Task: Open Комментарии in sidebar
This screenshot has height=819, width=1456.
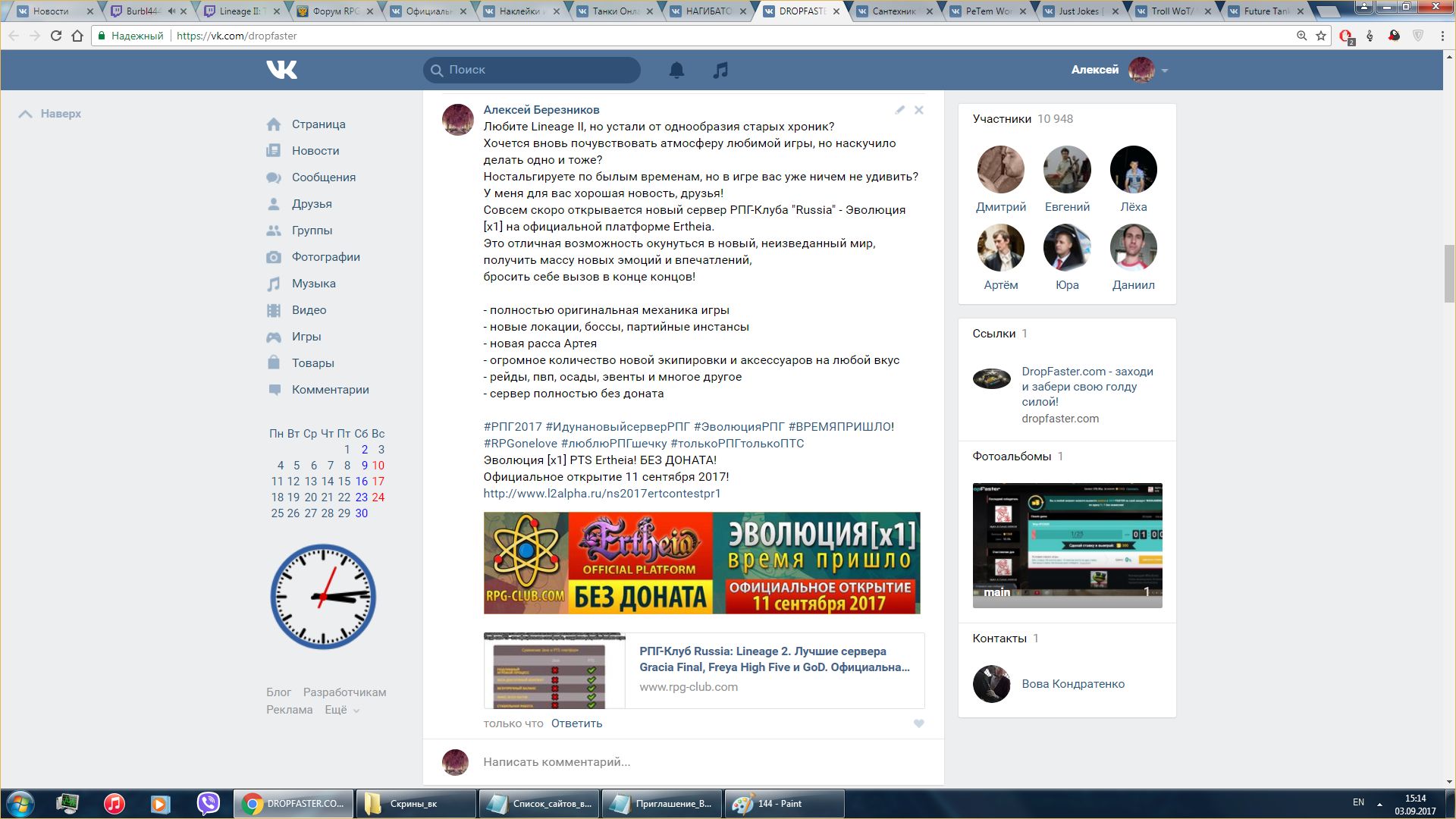Action: [x=331, y=390]
